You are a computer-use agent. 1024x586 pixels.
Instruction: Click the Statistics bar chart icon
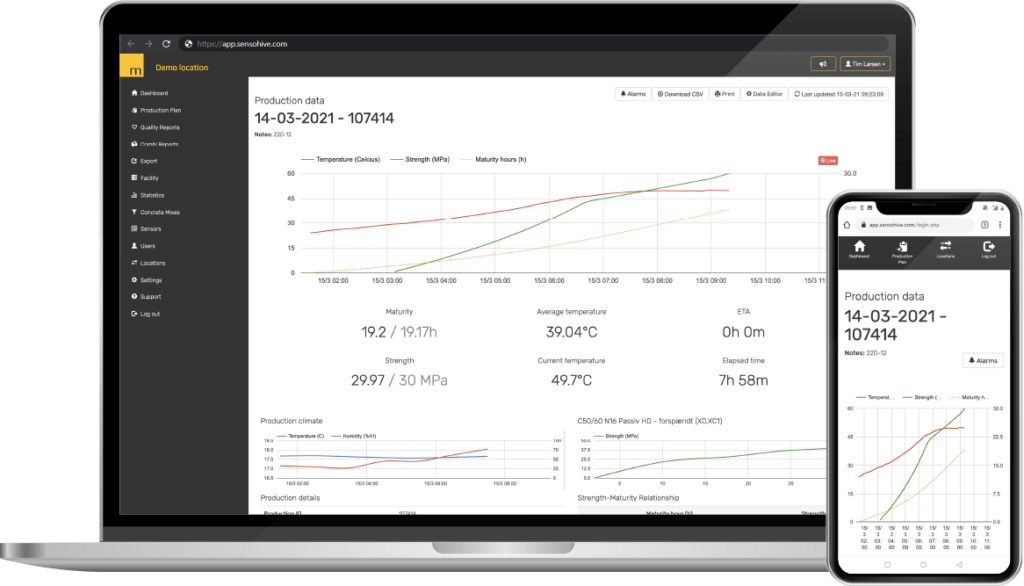coord(134,195)
